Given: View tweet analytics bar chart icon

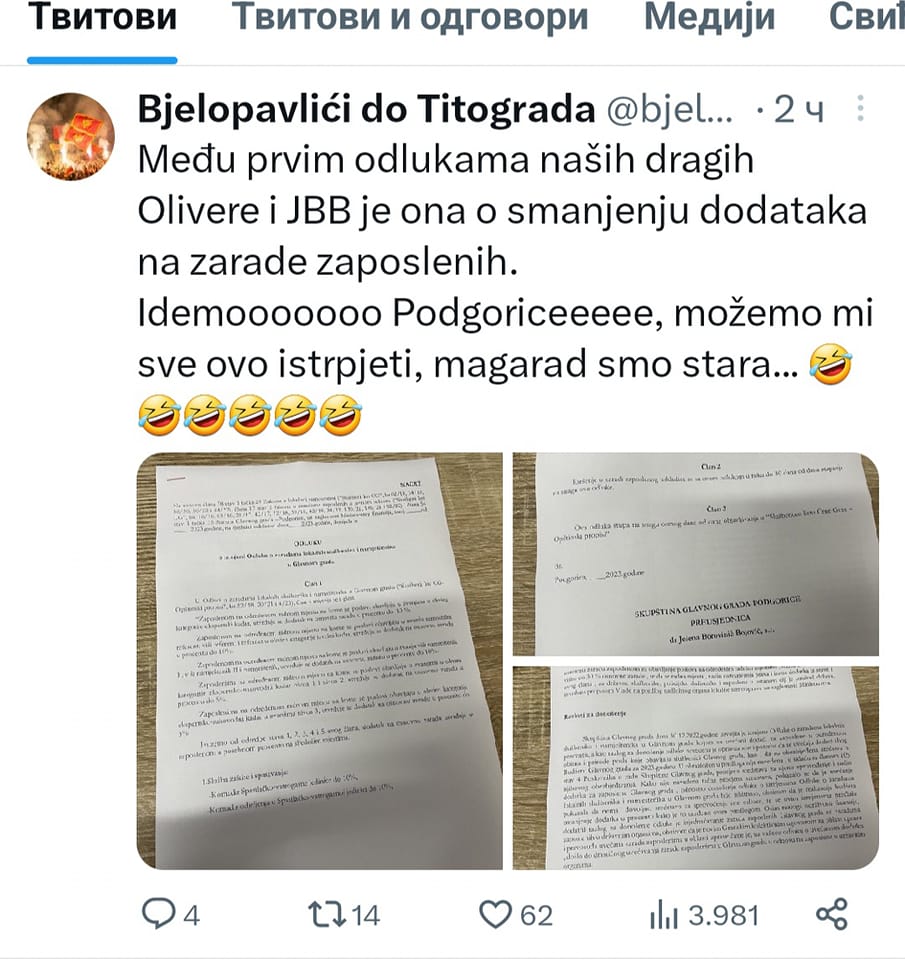Looking at the screenshot, I should 664,915.
